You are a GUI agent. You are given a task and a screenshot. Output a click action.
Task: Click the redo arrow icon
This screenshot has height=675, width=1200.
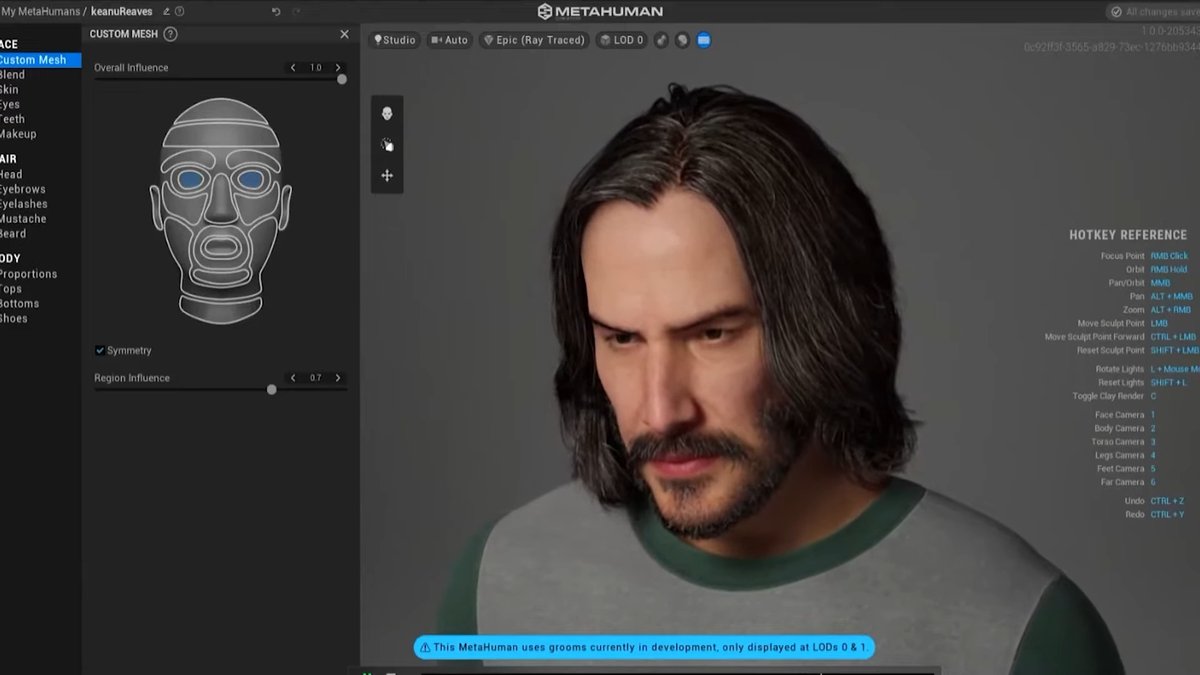pos(296,12)
